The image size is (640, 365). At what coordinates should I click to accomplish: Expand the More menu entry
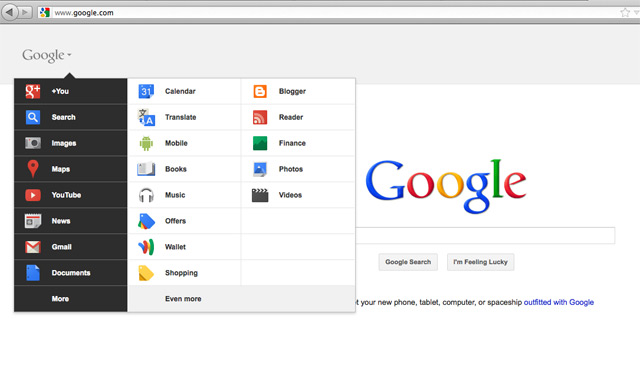60,299
